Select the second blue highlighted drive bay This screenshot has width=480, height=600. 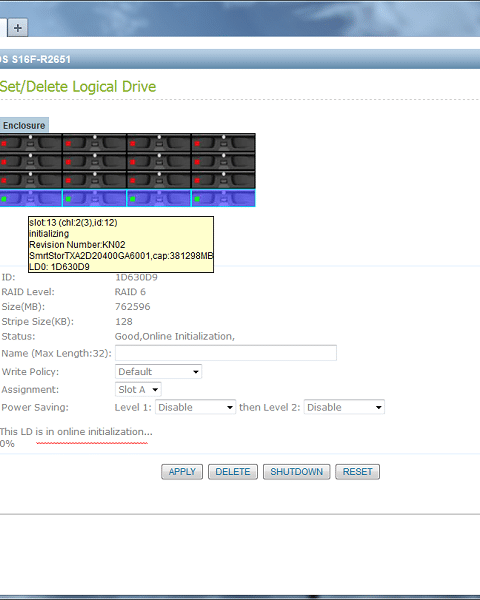click(x=94, y=198)
